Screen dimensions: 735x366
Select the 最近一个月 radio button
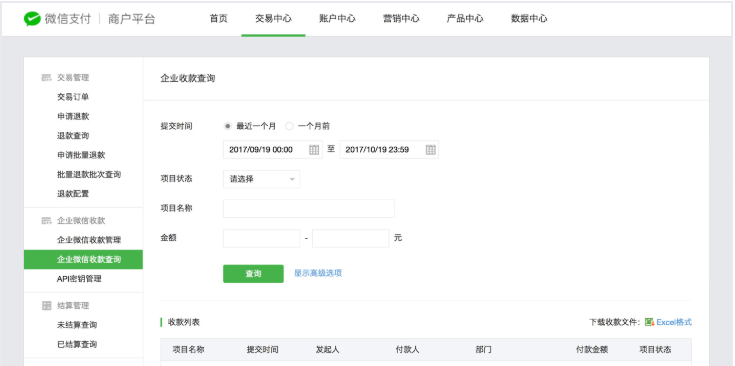(227, 126)
